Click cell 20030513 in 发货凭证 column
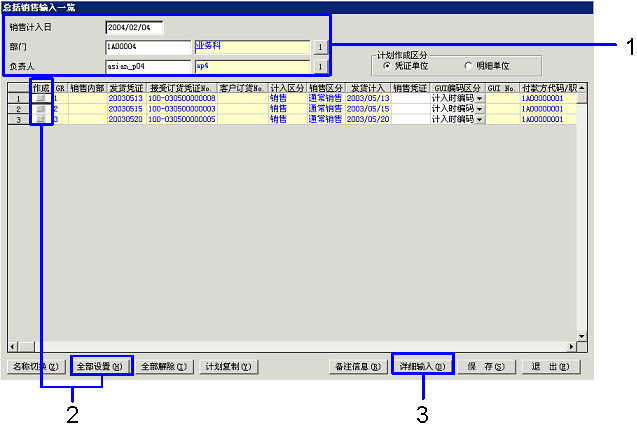Image resolution: width=637 pixels, height=430 pixels. click(126, 98)
